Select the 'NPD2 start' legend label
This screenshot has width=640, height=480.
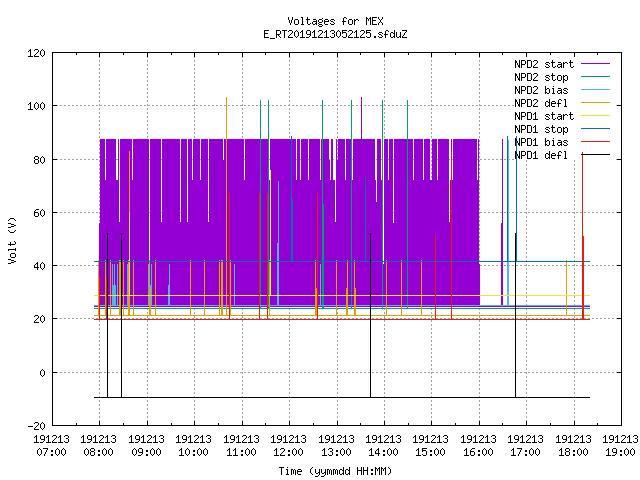click(x=544, y=64)
